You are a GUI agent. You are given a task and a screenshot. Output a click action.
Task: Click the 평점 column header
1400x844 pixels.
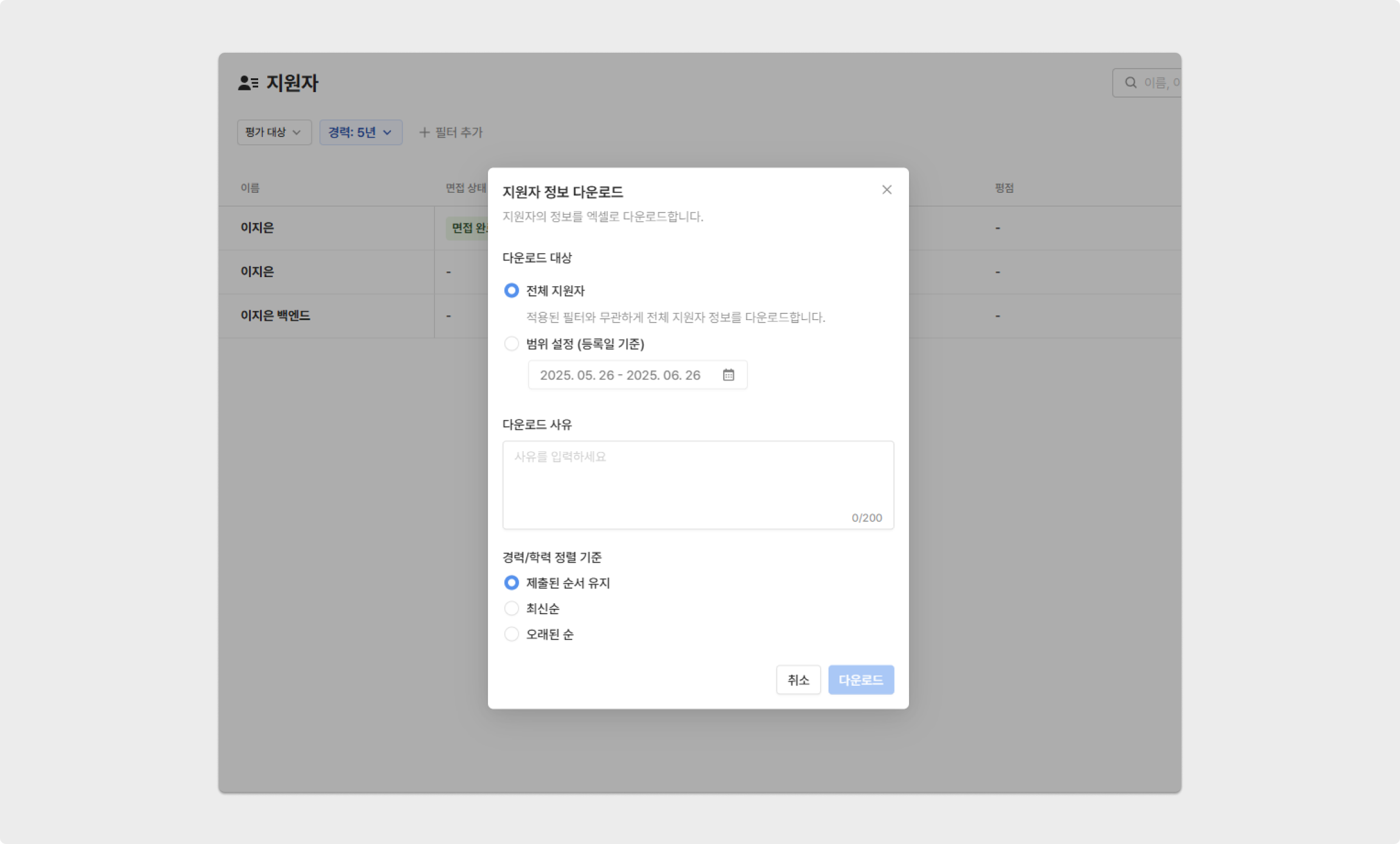(x=1004, y=188)
